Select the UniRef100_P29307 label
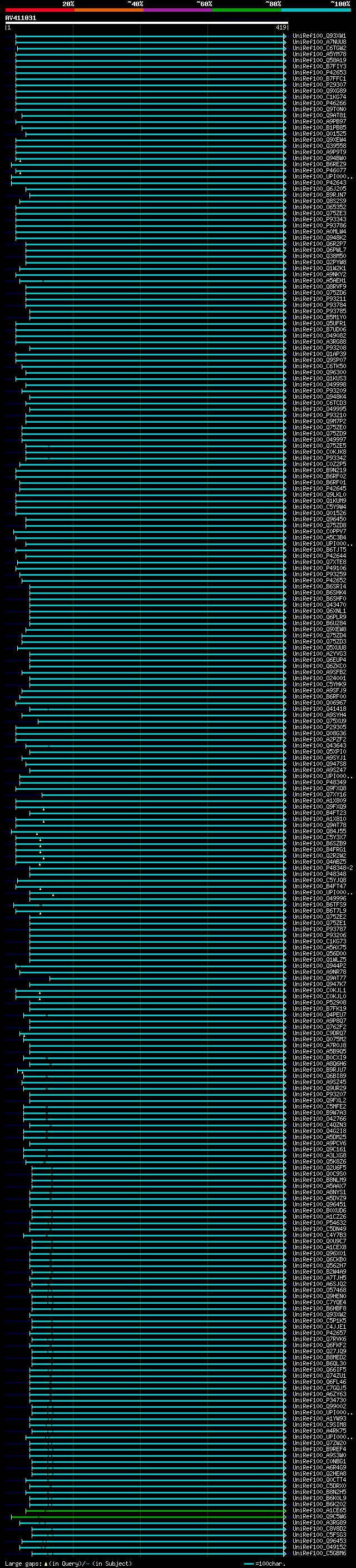 coord(319,85)
